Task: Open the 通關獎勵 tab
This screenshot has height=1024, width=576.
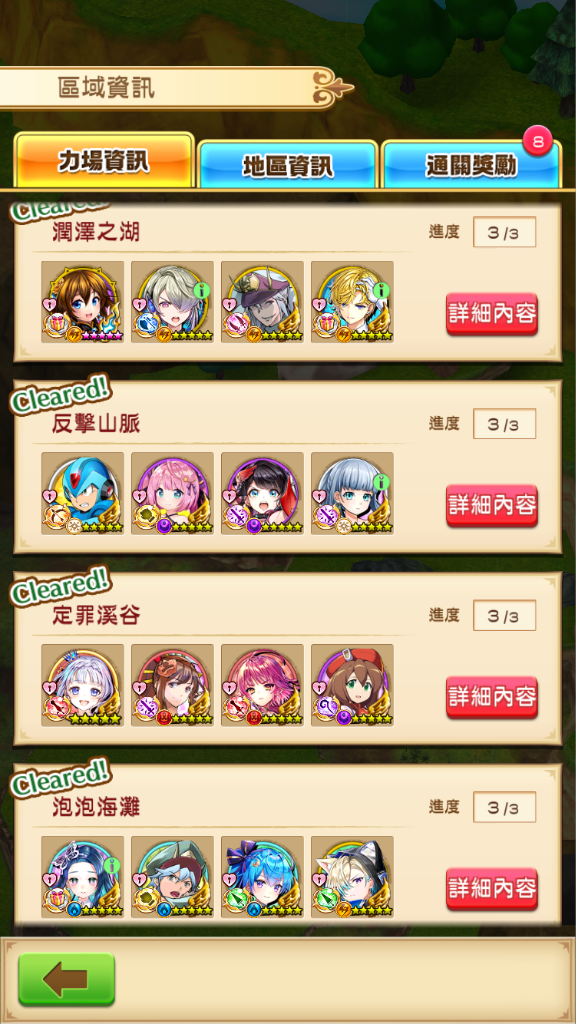Action: tap(471, 166)
